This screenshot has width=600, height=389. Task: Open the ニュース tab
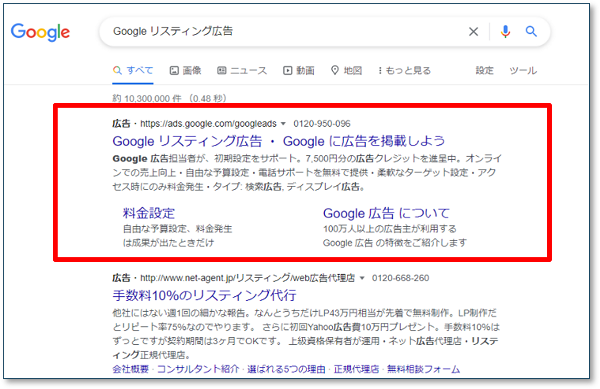(242, 70)
